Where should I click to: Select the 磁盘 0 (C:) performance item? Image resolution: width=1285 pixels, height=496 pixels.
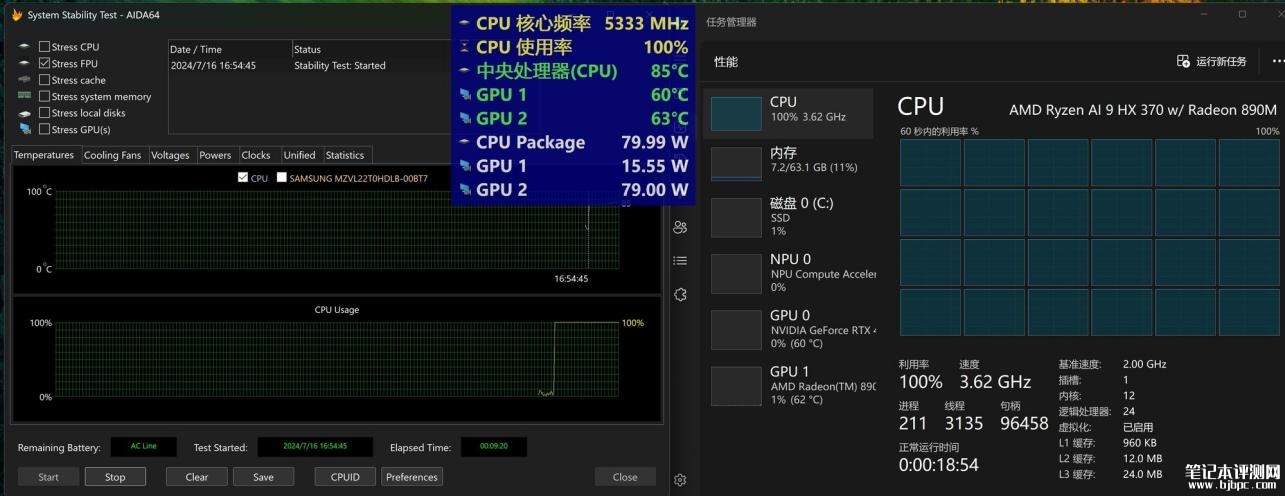point(788,216)
